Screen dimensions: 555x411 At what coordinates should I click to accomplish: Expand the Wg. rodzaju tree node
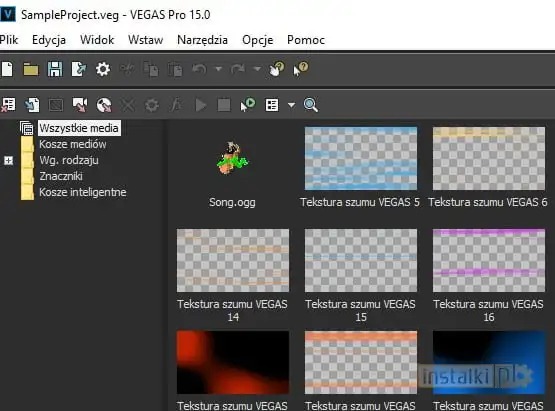[x=8, y=160]
